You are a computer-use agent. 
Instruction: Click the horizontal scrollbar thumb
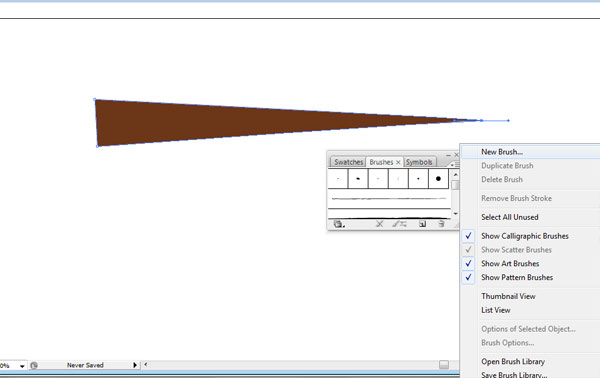[444, 365]
